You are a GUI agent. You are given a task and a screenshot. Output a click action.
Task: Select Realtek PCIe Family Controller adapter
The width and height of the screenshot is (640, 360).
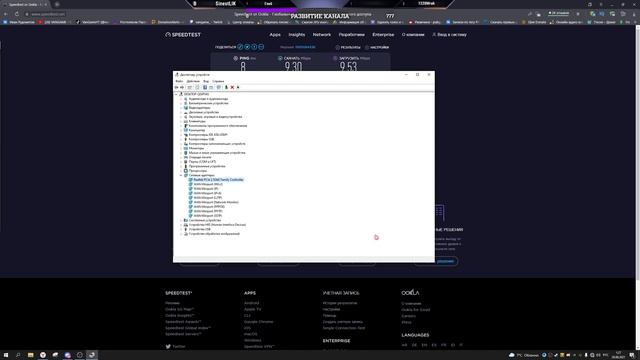[218, 180]
